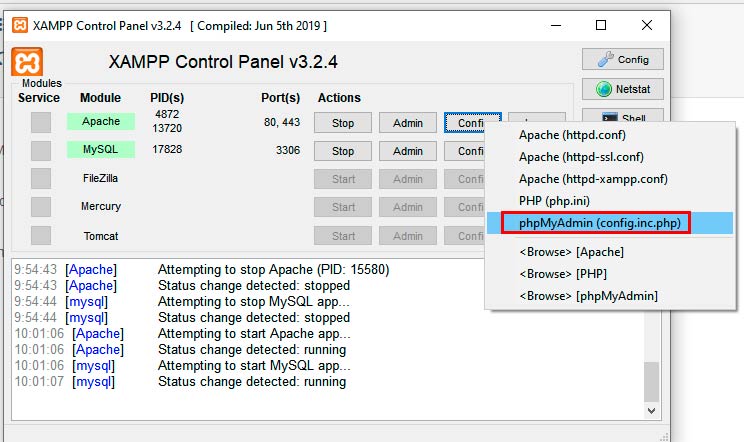Viewport: 744px width, 442px height.
Task: Close the XAMPP Control Panel window
Action: 646,25
